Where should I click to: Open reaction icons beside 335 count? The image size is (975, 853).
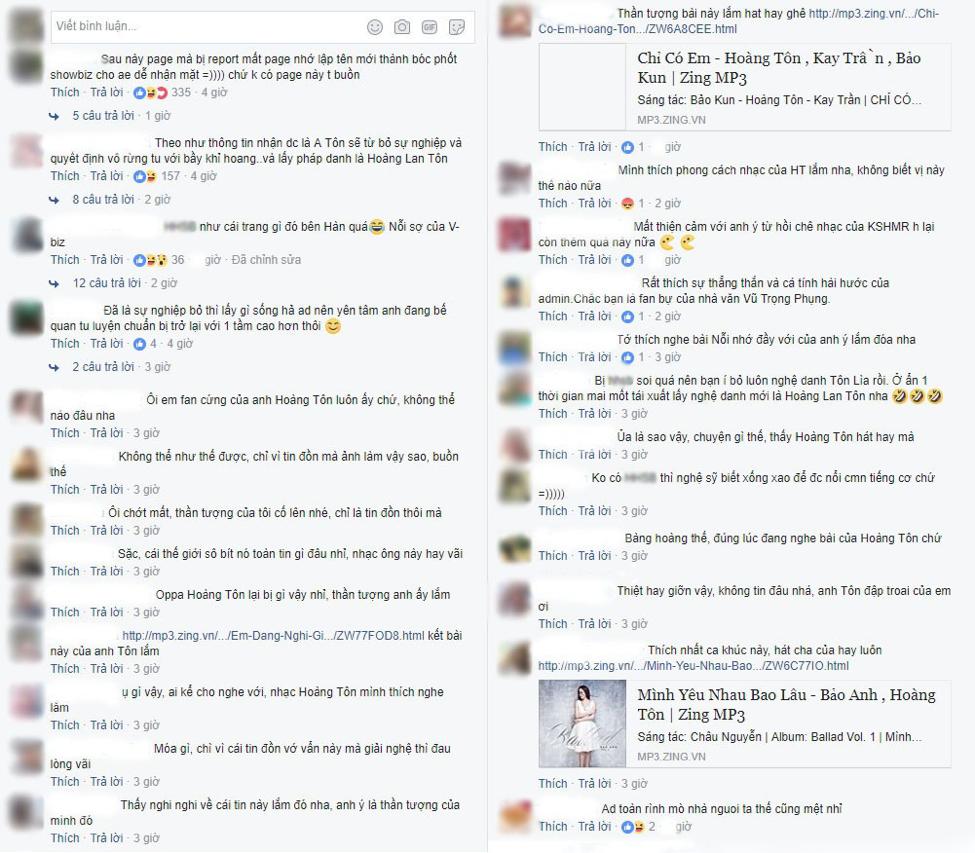coord(151,93)
